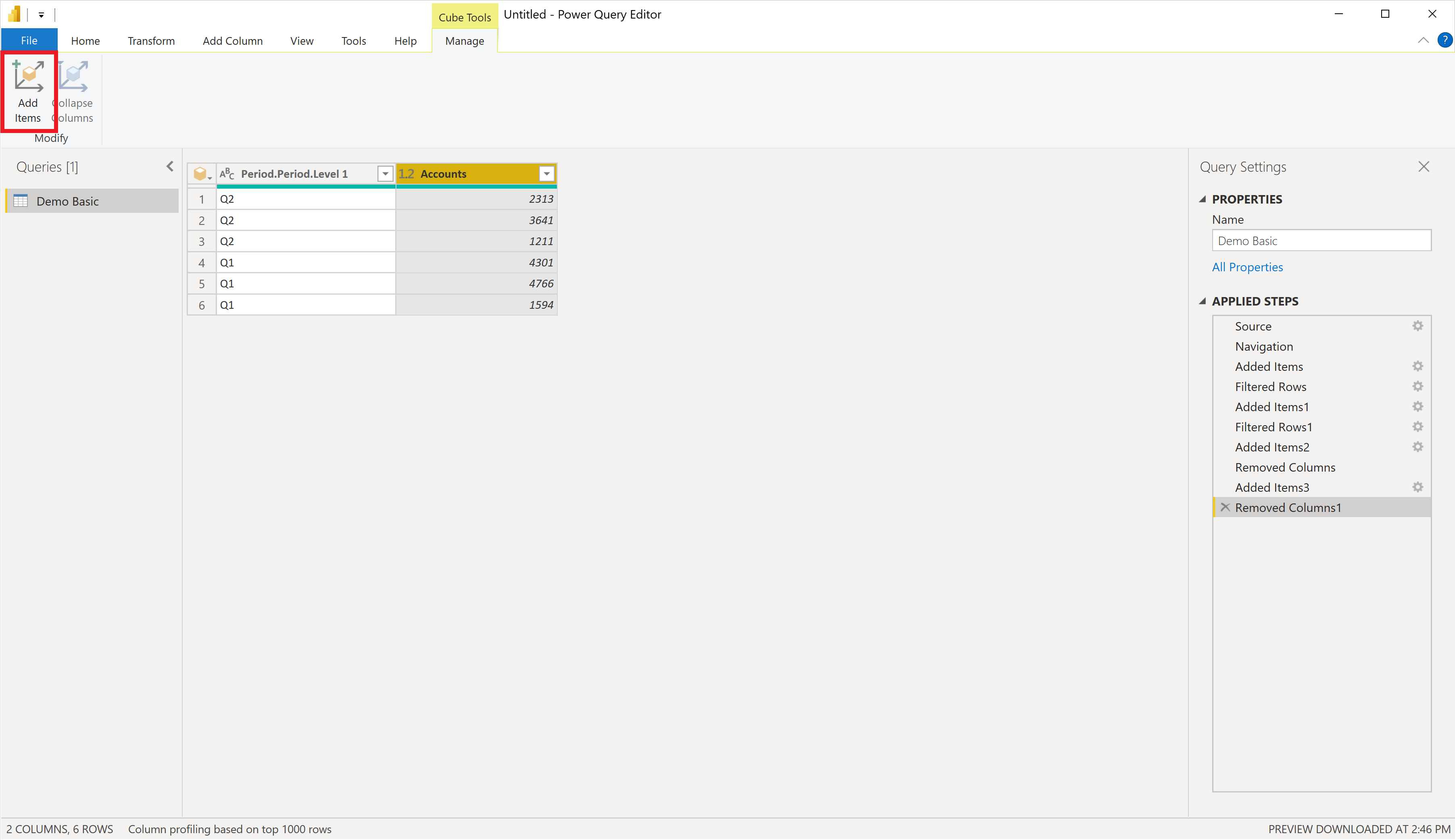
Task: Delete the Removed Columns1 step with X
Action: point(1225,507)
